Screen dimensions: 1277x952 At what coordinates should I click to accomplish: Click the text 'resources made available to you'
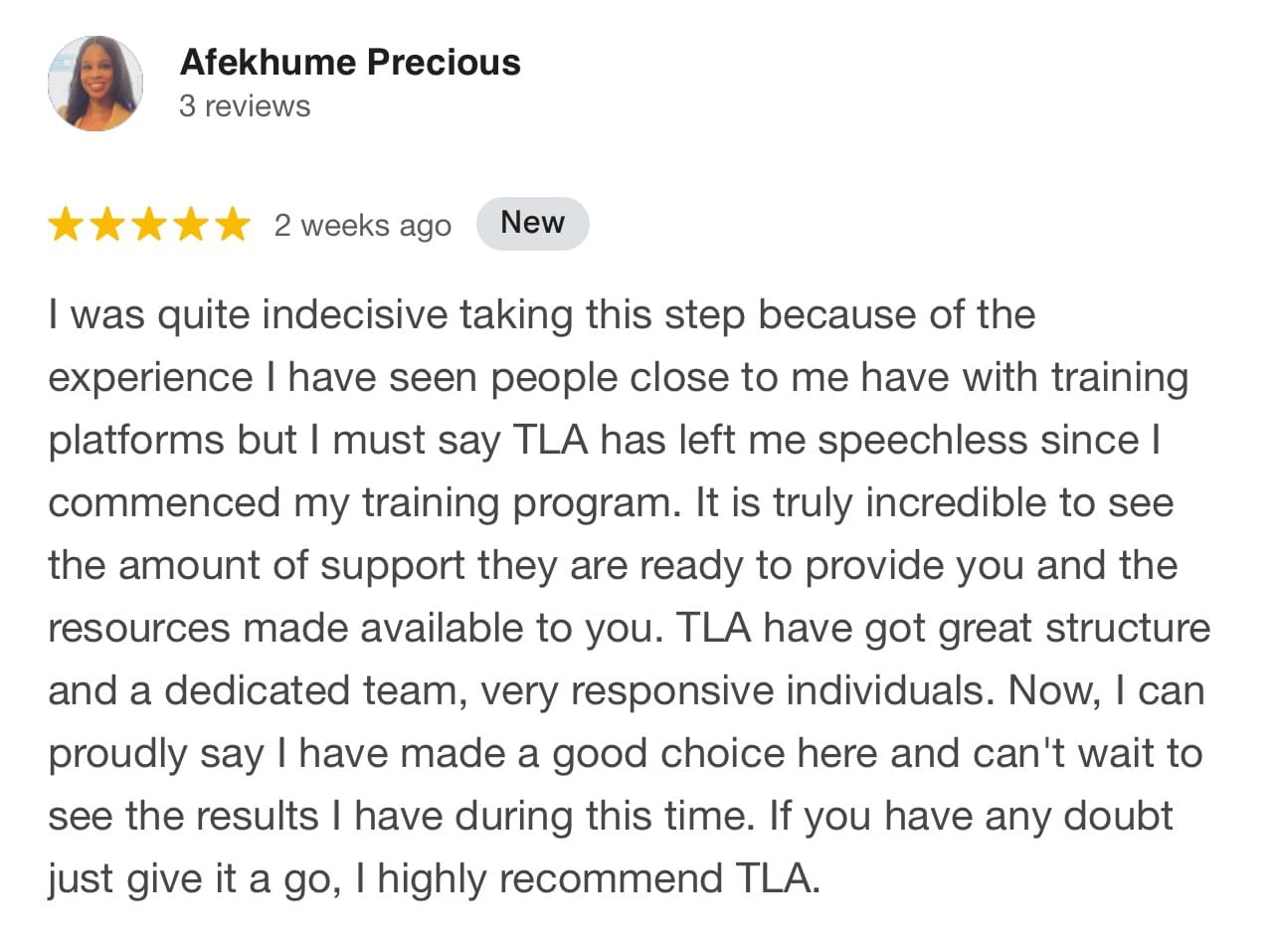[354, 629]
